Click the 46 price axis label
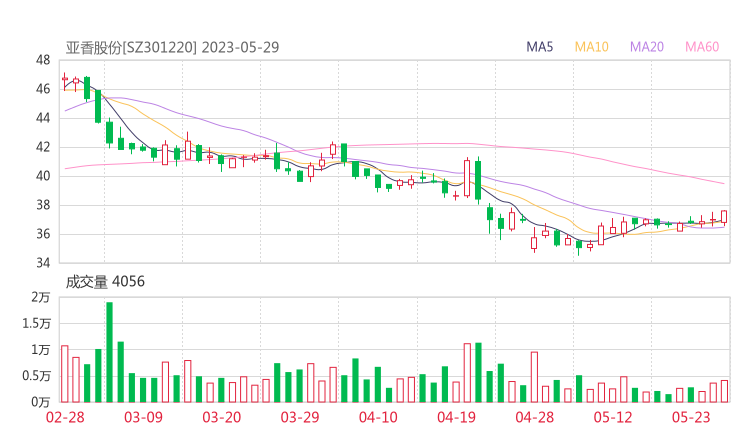Viewport: 740px width, 440px height. 43,89
